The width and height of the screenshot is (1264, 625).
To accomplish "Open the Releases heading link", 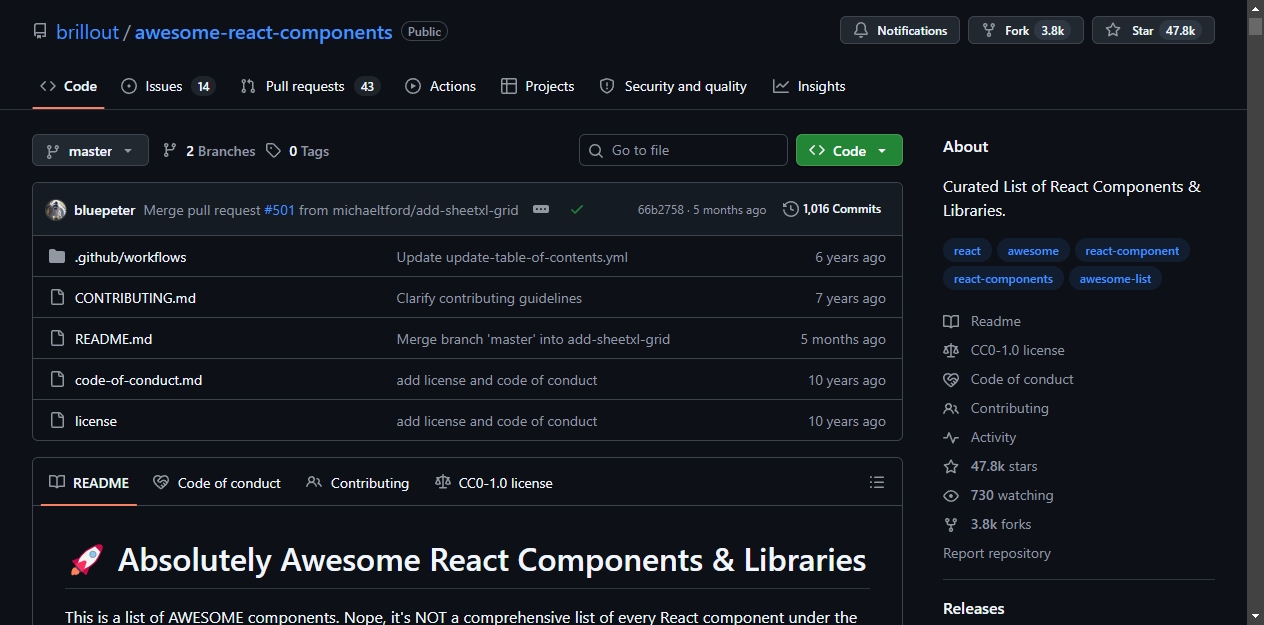I will click(974, 608).
